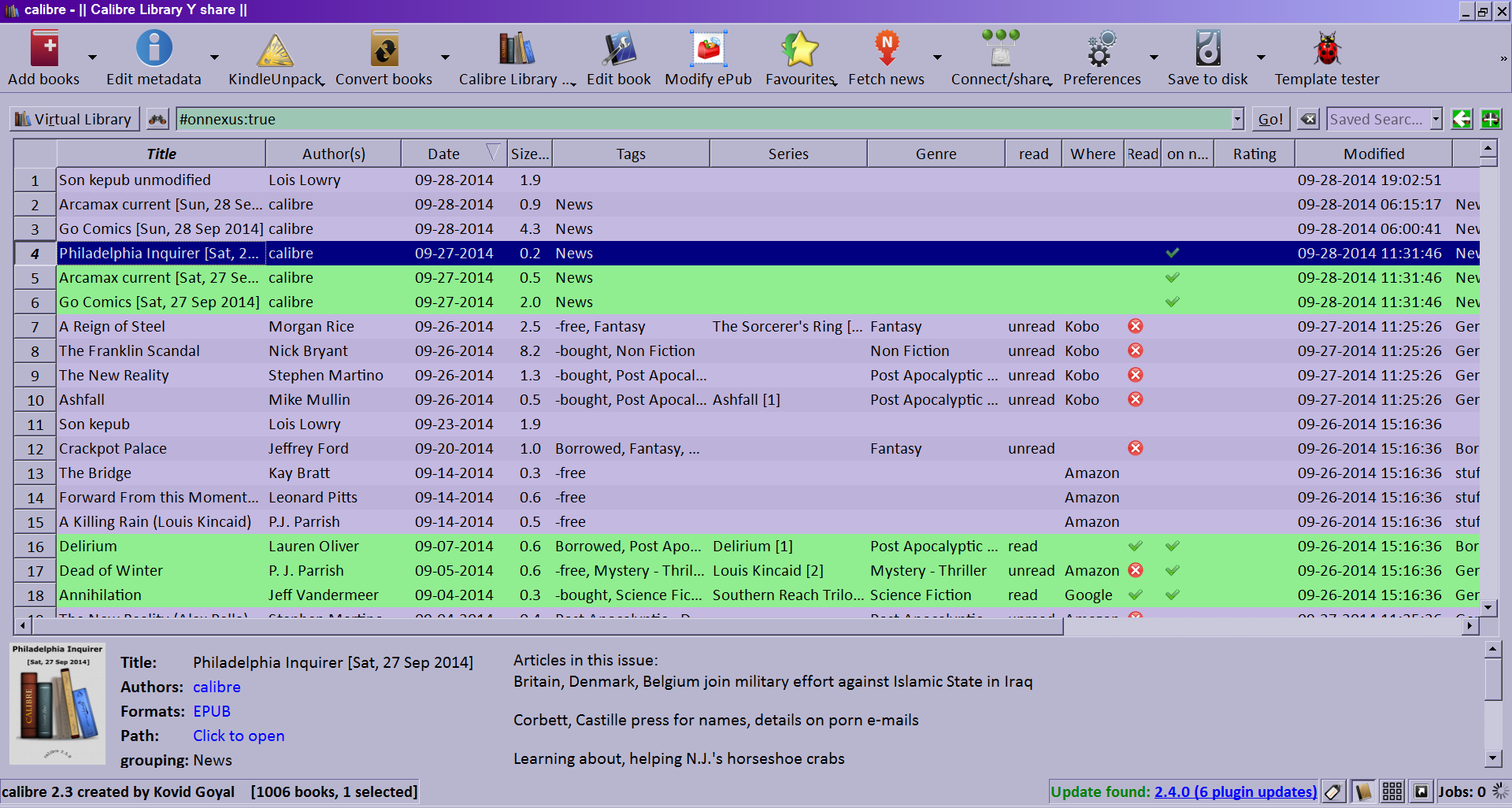
Task: Click the Favourites star icon
Action: pyautogui.click(x=800, y=49)
